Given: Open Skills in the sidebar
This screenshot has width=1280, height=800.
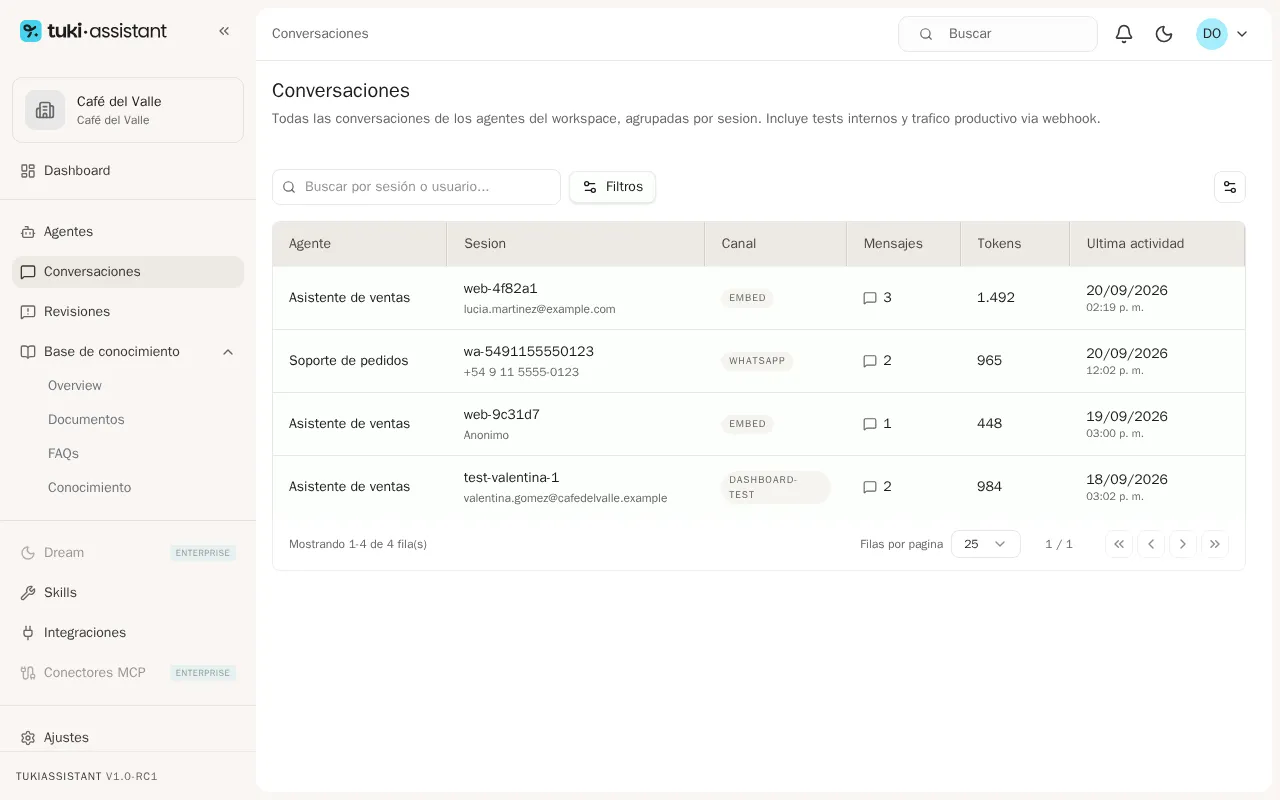Looking at the screenshot, I should (x=128, y=593).
